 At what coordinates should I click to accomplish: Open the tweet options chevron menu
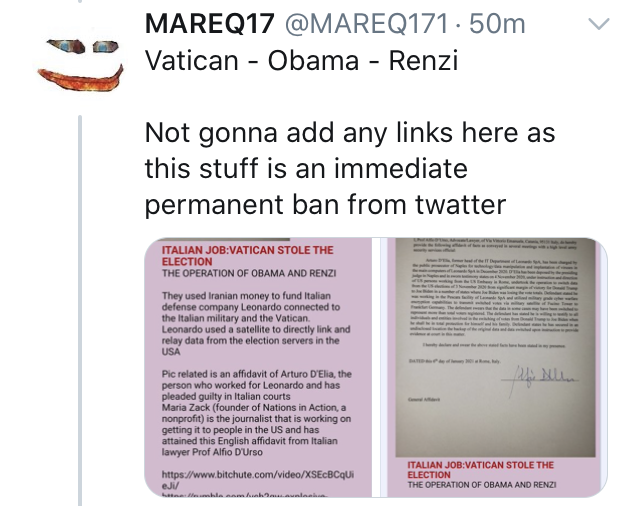click(599, 24)
